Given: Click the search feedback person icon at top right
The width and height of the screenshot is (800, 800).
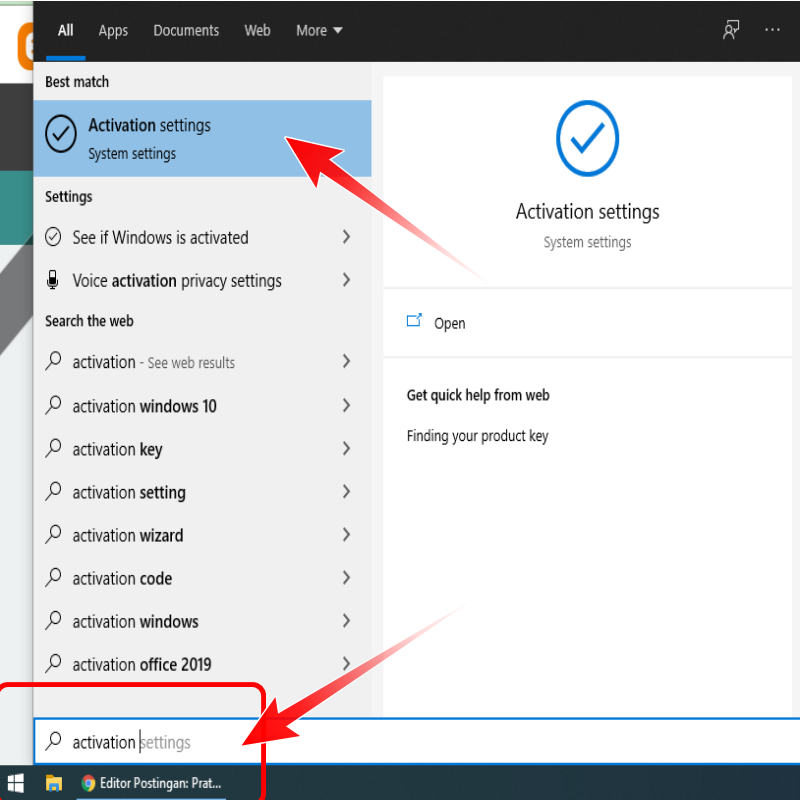Looking at the screenshot, I should click(731, 30).
